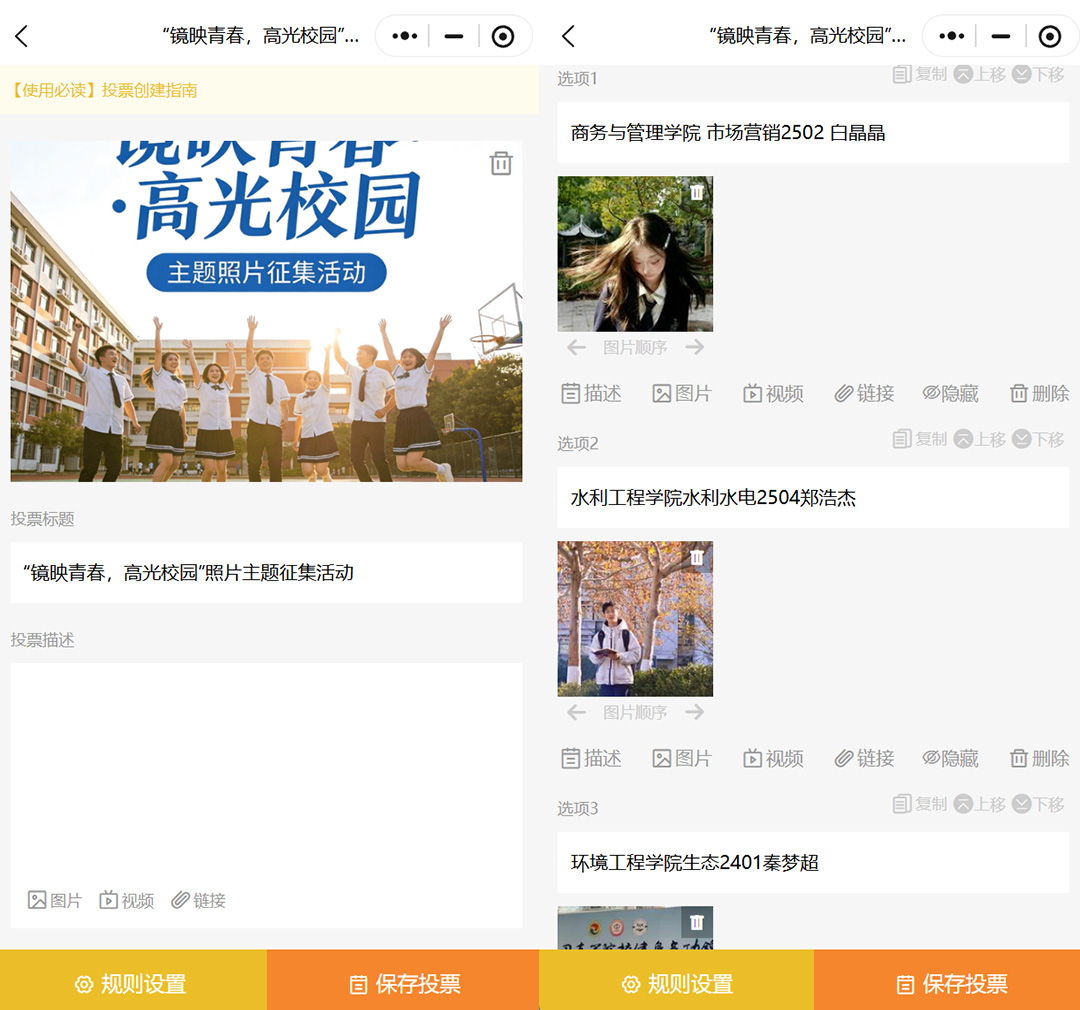The image size is (1080, 1010).
Task: Delete 选项2 with the 删除 icon
Action: pyautogui.click(x=1039, y=758)
